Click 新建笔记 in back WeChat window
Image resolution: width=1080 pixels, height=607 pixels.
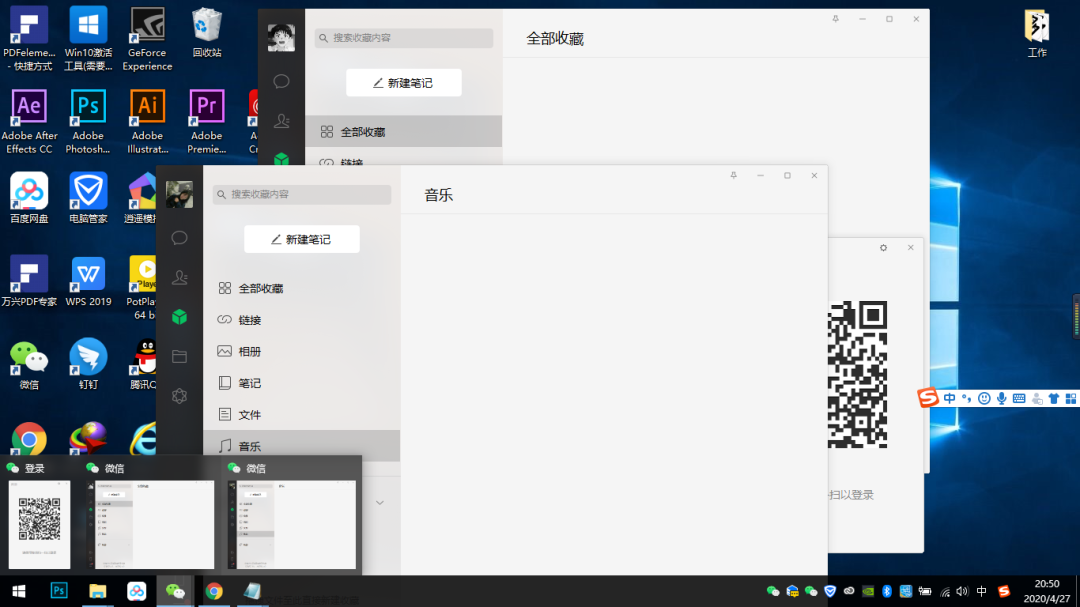[404, 83]
